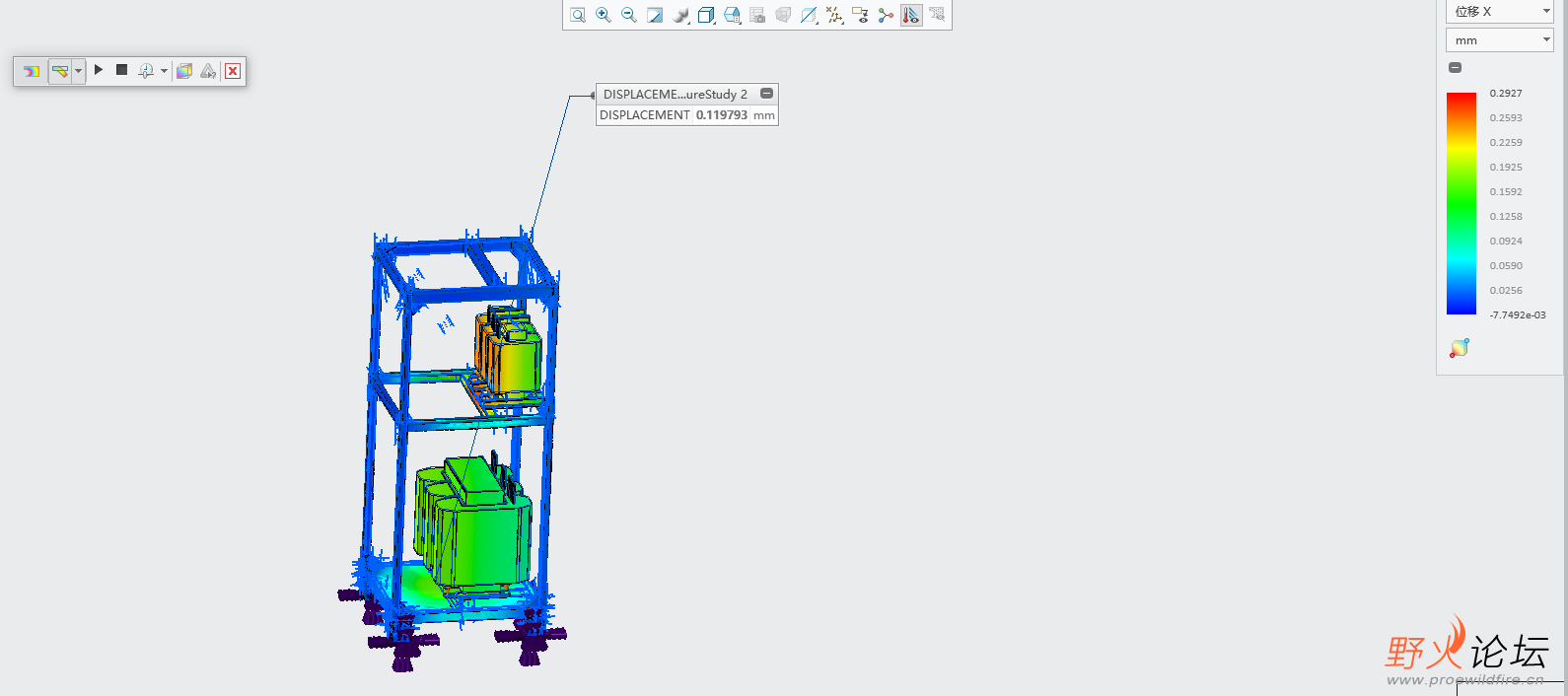1568x696 pixels.
Task: Click the triangle question-mark diagnostics icon
Action: pyautogui.click(x=208, y=71)
